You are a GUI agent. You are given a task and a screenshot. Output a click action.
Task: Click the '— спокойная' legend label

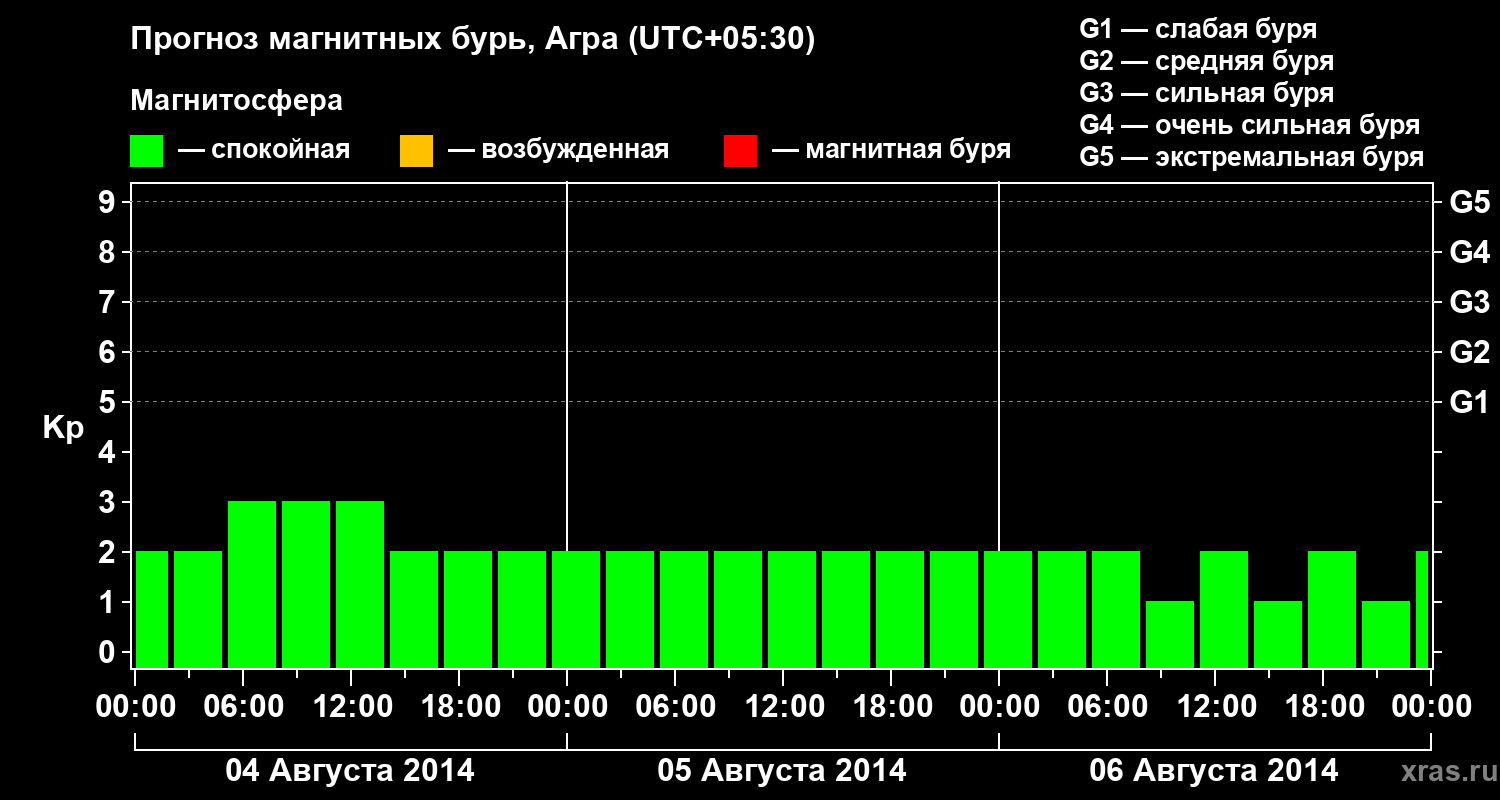pos(264,150)
